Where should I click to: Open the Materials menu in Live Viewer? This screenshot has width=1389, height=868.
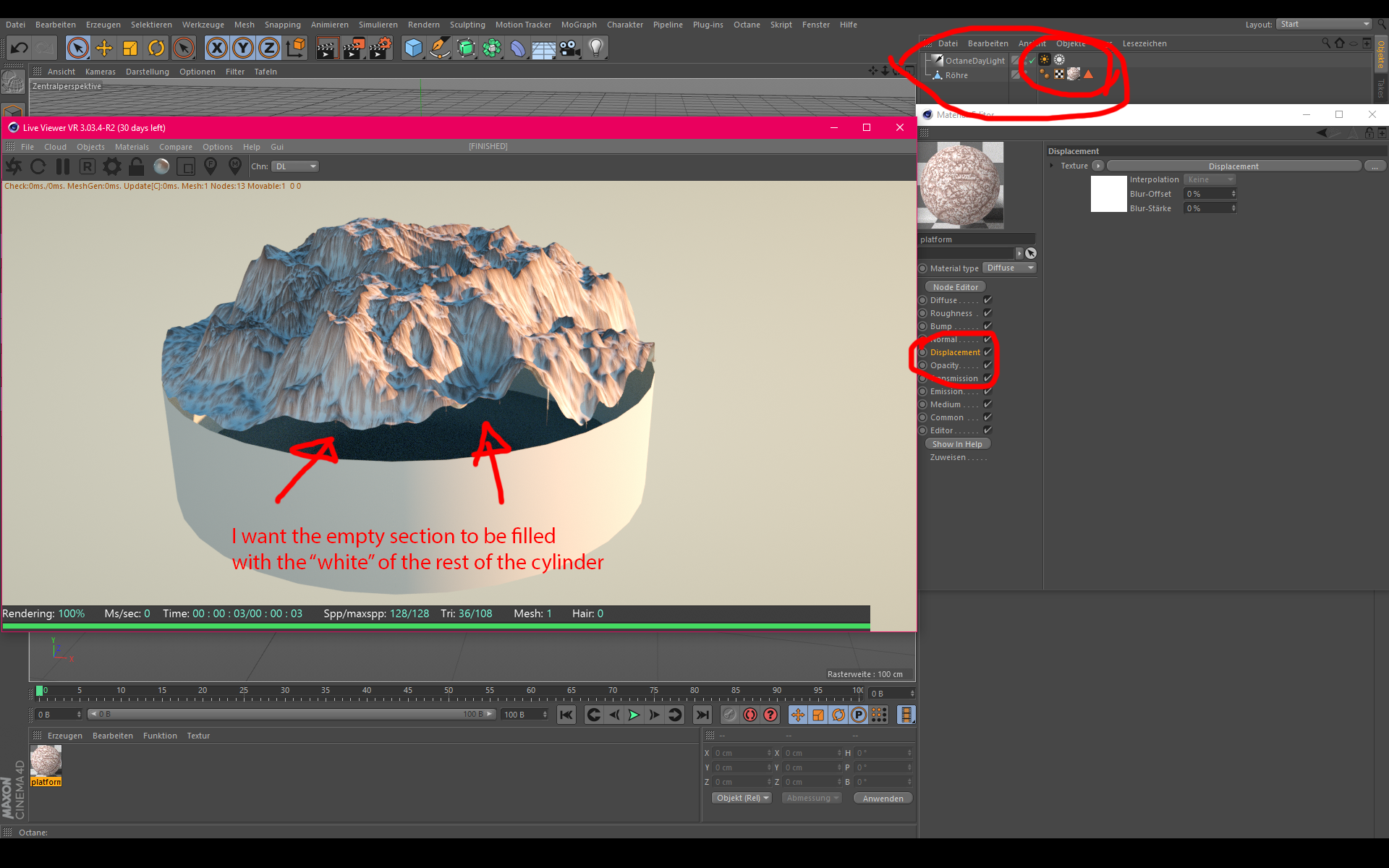coord(132,147)
